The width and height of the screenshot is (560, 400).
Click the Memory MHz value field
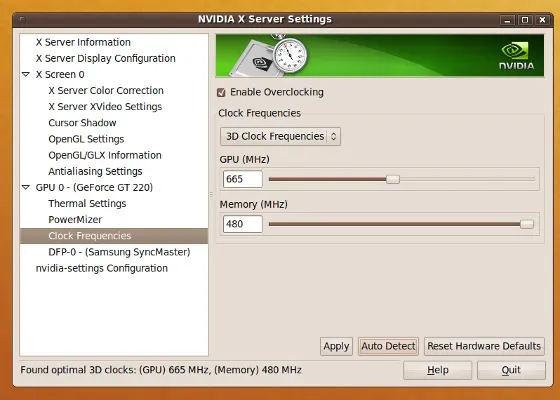[x=242, y=224]
